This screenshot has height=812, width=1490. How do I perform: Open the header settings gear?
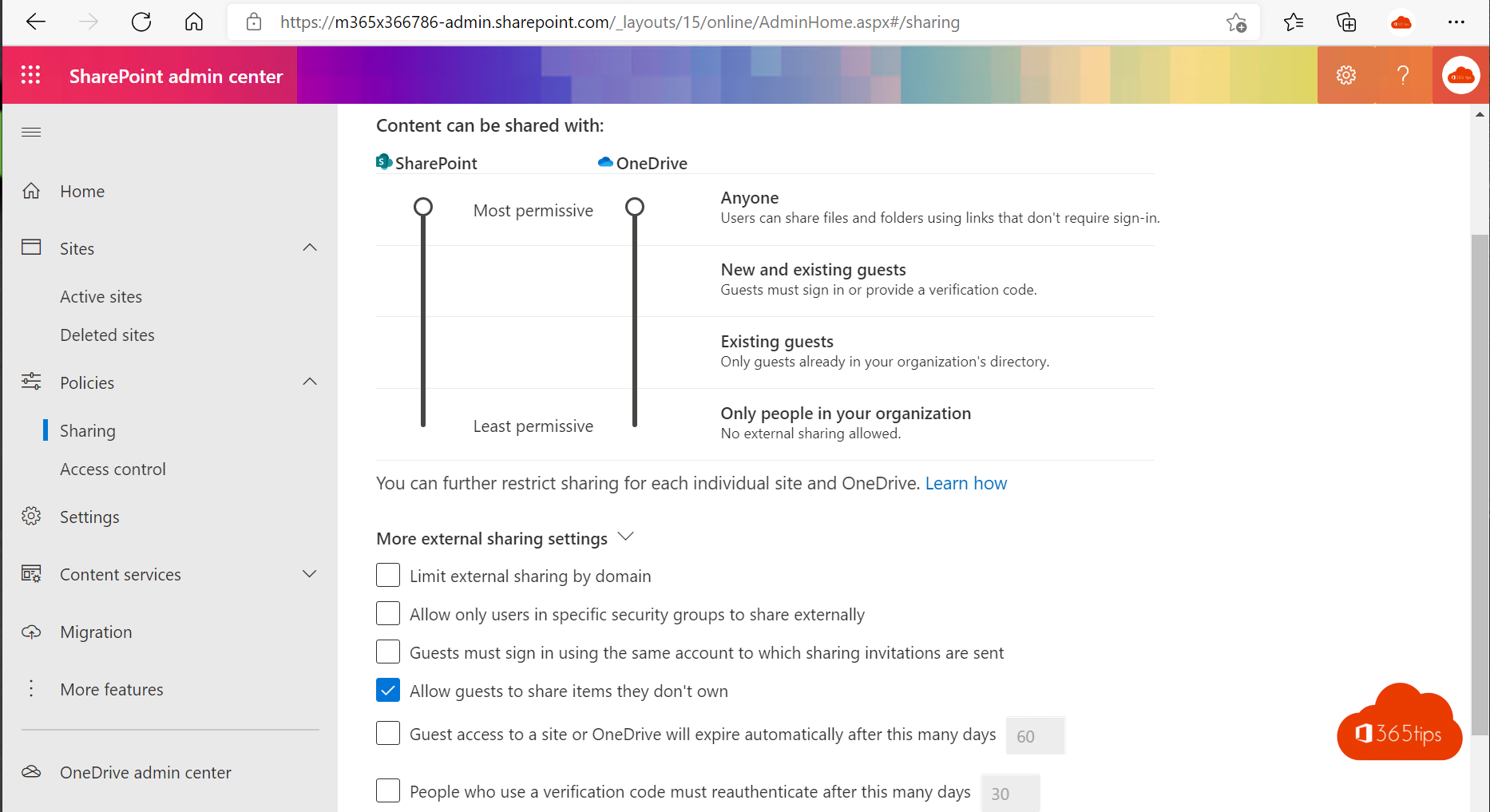click(x=1346, y=75)
